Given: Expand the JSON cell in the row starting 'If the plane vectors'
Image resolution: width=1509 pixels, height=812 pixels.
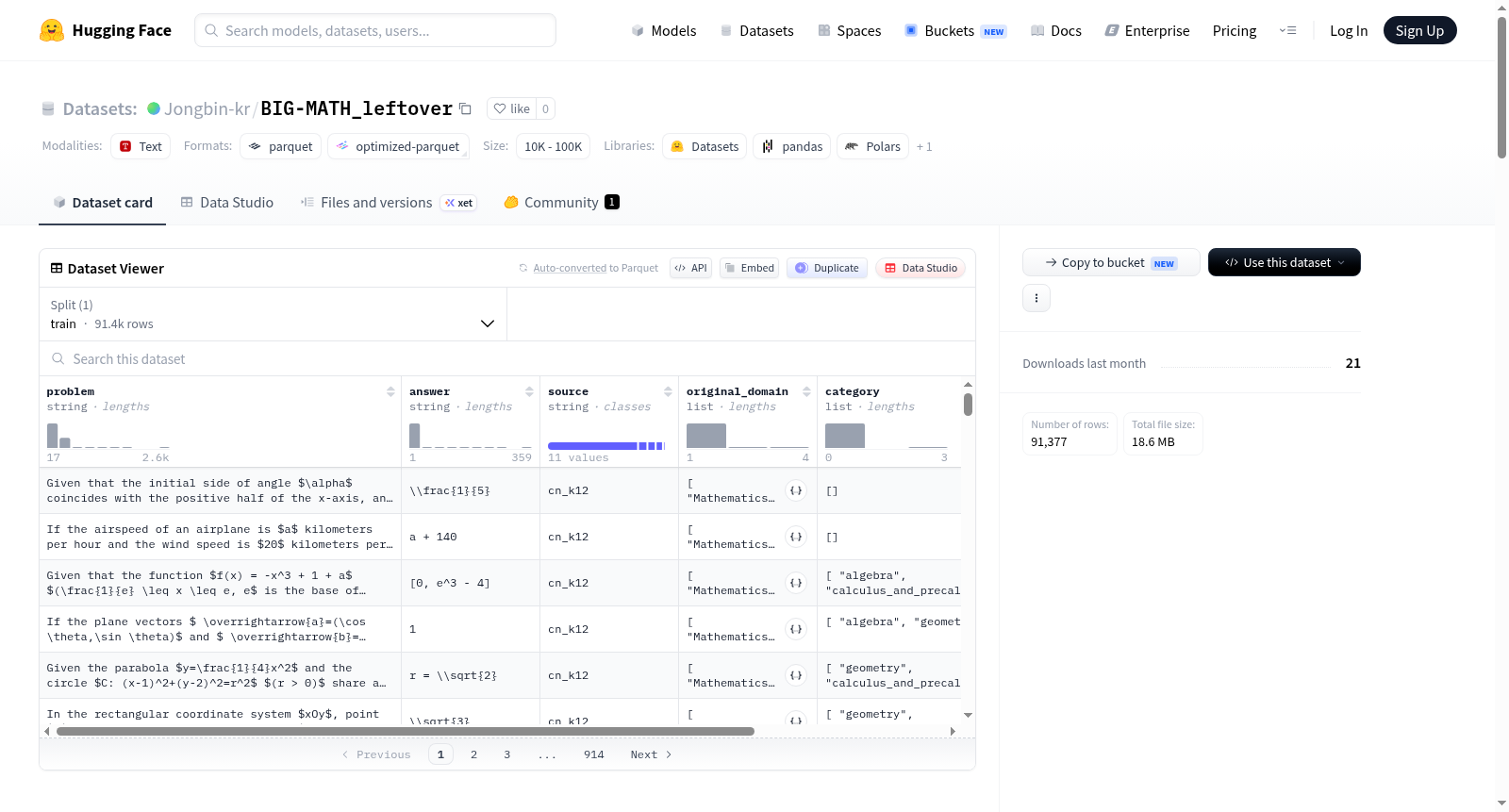Looking at the screenshot, I should pyautogui.click(x=796, y=629).
